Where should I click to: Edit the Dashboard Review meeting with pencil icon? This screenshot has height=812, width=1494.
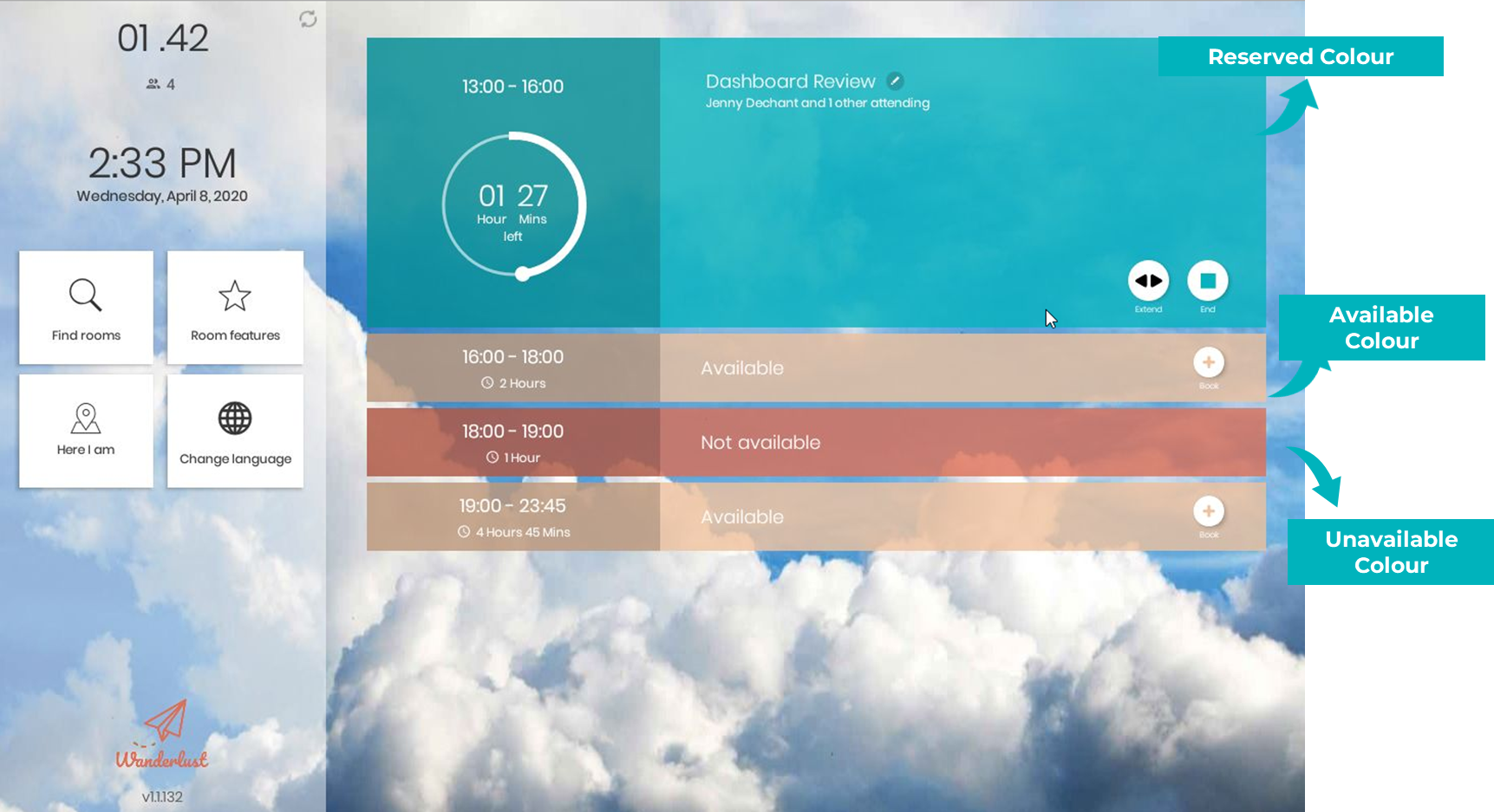click(896, 81)
